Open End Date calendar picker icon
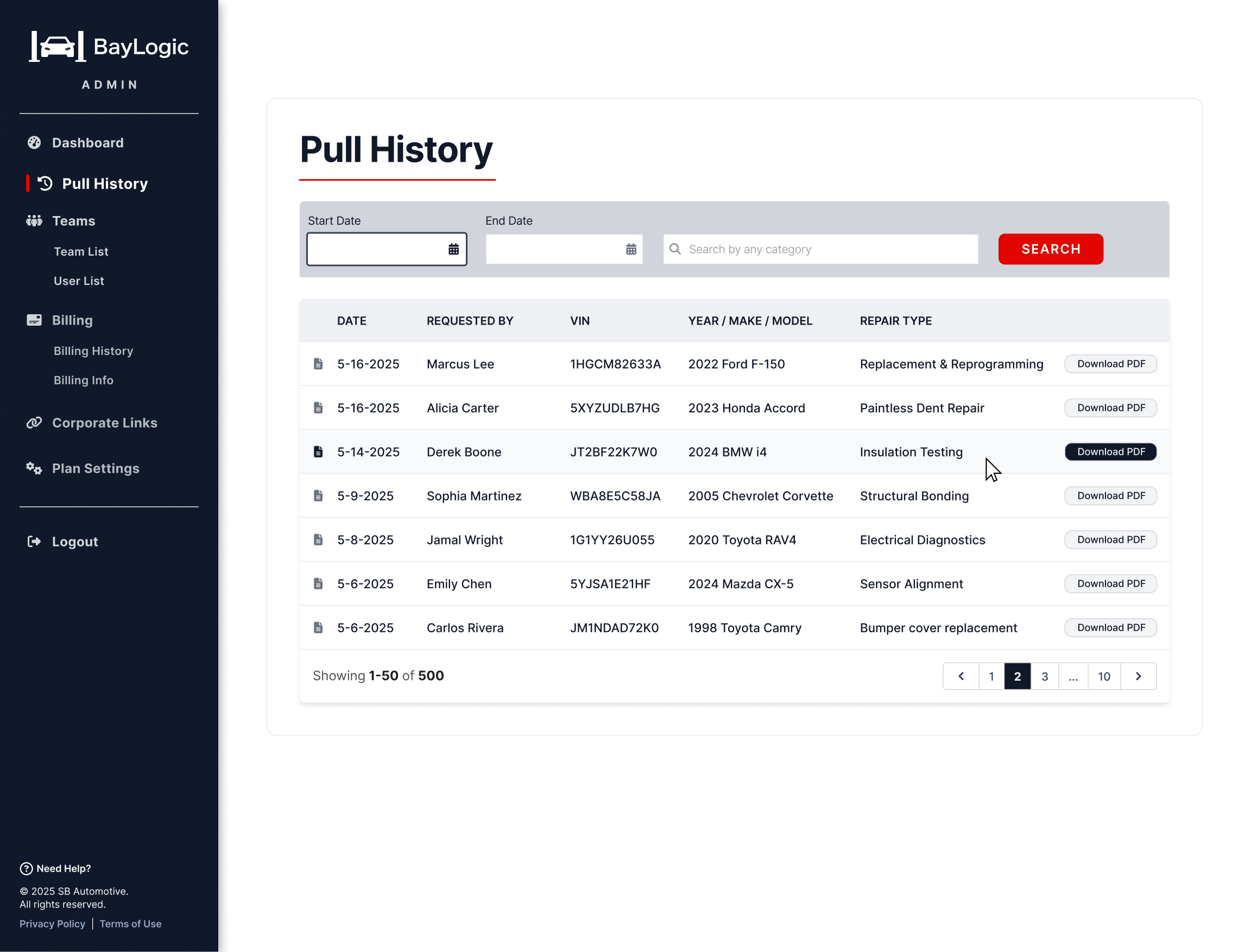 coord(631,249)
